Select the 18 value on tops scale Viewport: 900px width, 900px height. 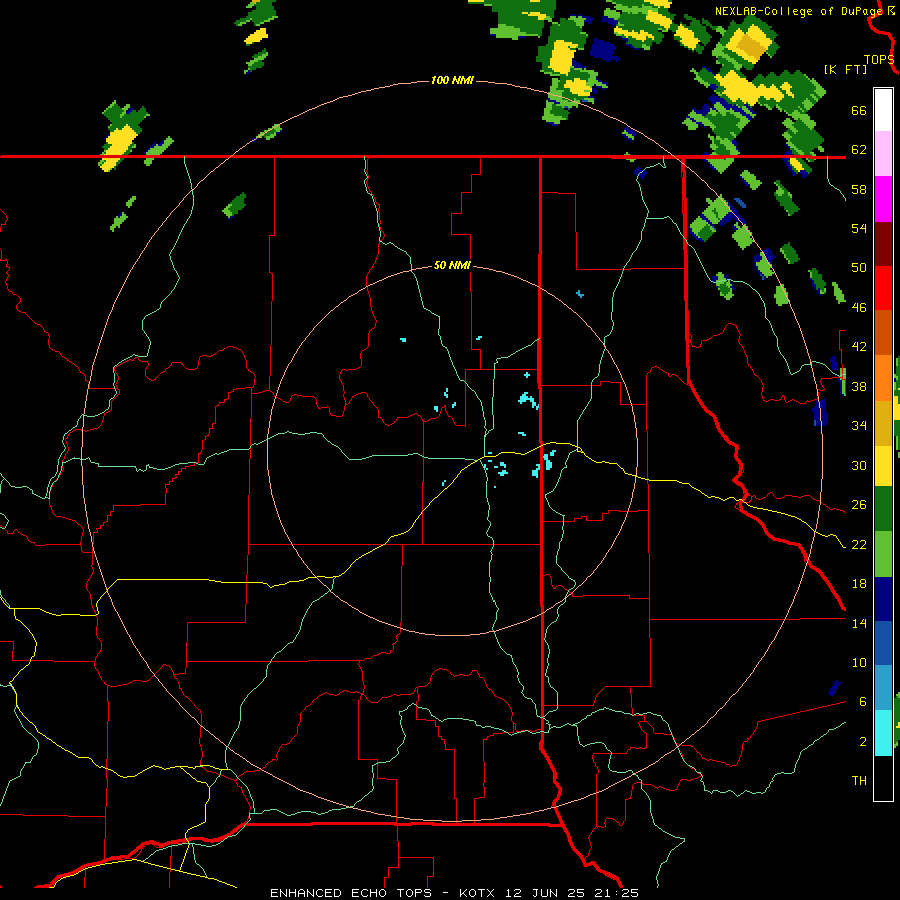point(859,584)
